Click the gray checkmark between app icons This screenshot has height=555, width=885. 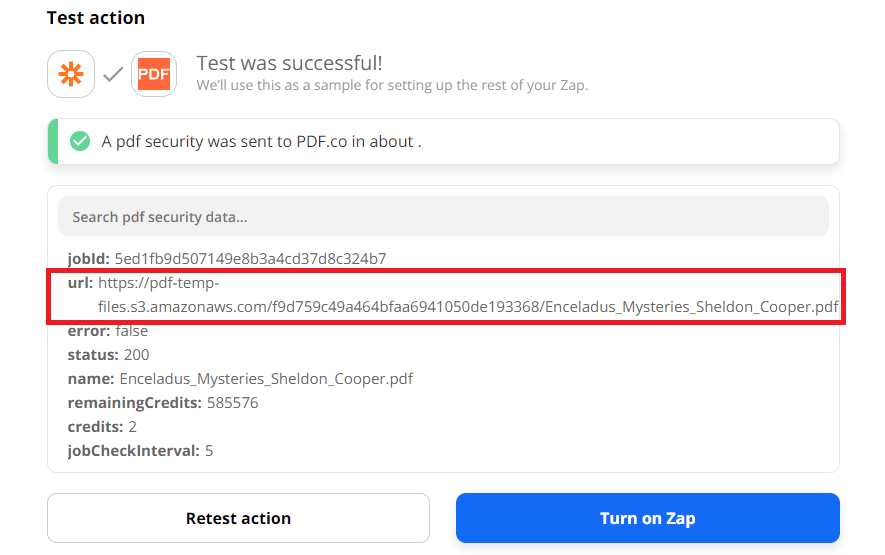tap(113, 74)
